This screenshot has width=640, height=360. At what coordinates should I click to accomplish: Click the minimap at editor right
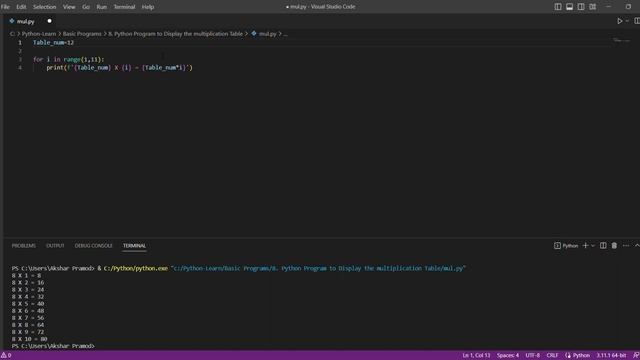(621, 40)
